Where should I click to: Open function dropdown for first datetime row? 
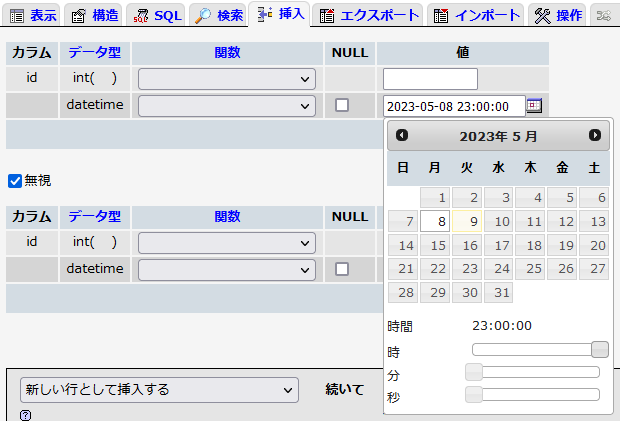(x=227, y=106)
